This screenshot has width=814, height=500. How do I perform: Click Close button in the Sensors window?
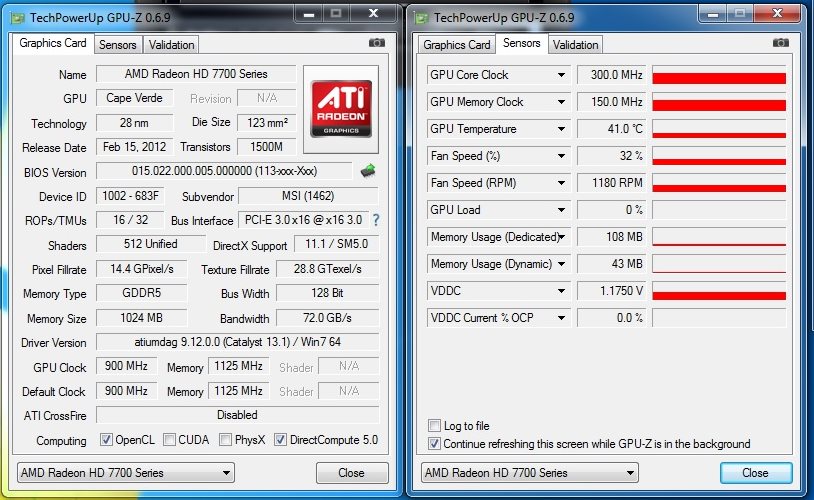pos(756,472)
